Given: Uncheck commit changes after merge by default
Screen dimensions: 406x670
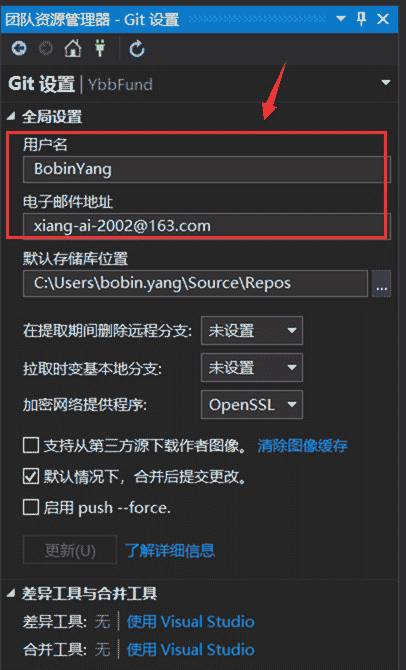Looking at the screenshot, I should [31, 476].
